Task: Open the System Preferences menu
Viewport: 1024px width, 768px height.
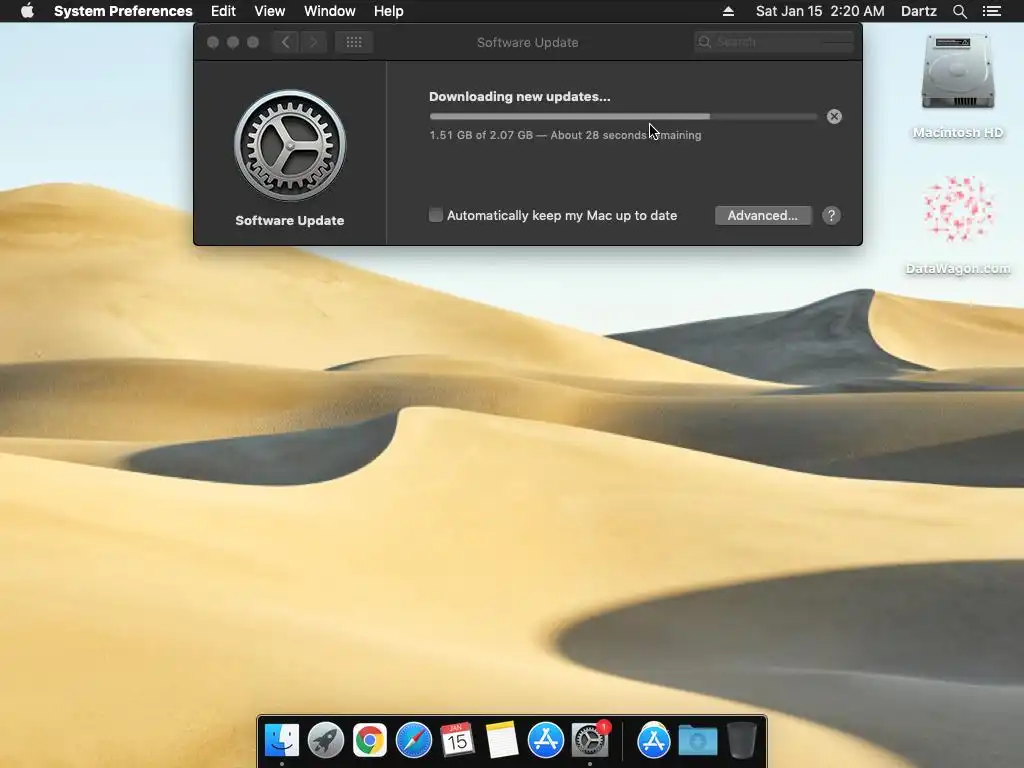Action: click(x=123, y=11)
